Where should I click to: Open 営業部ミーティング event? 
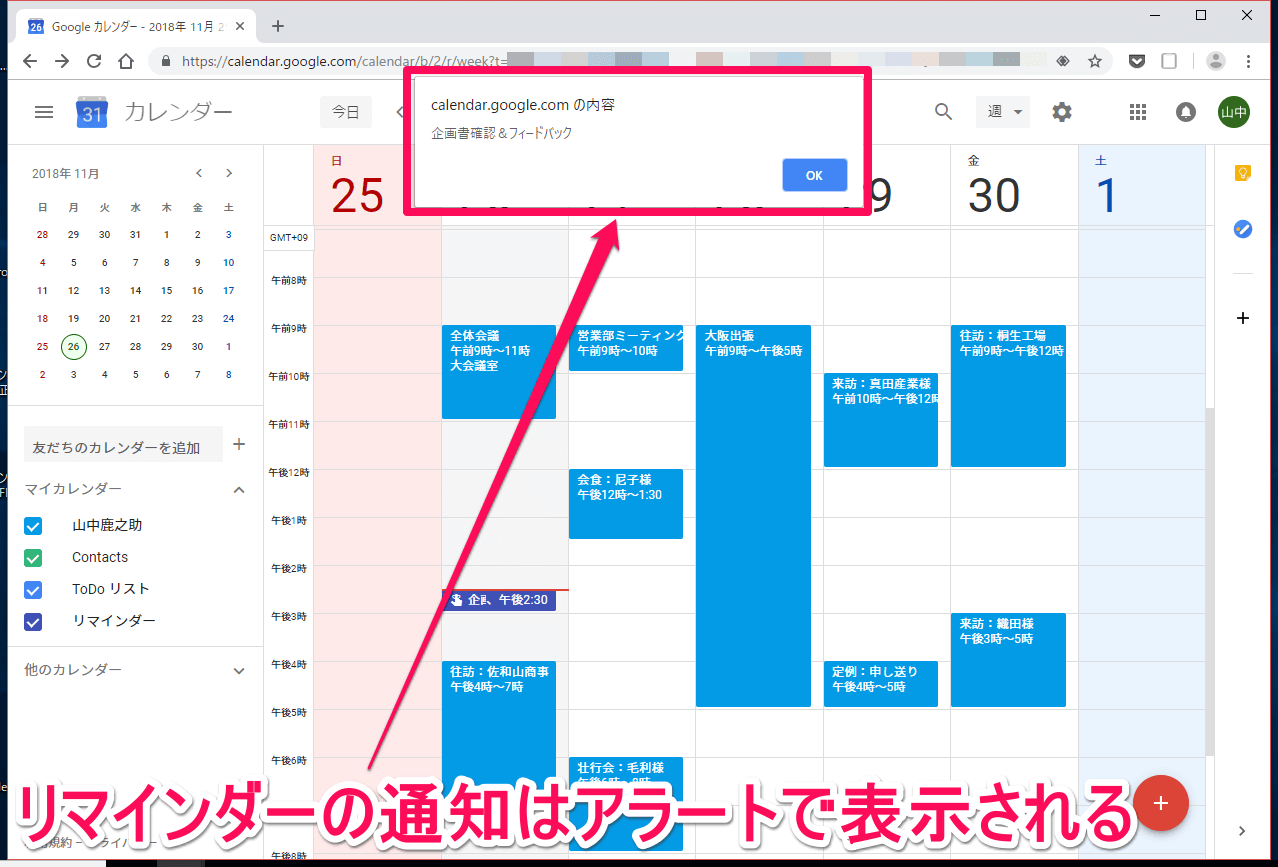click(626, 348)
